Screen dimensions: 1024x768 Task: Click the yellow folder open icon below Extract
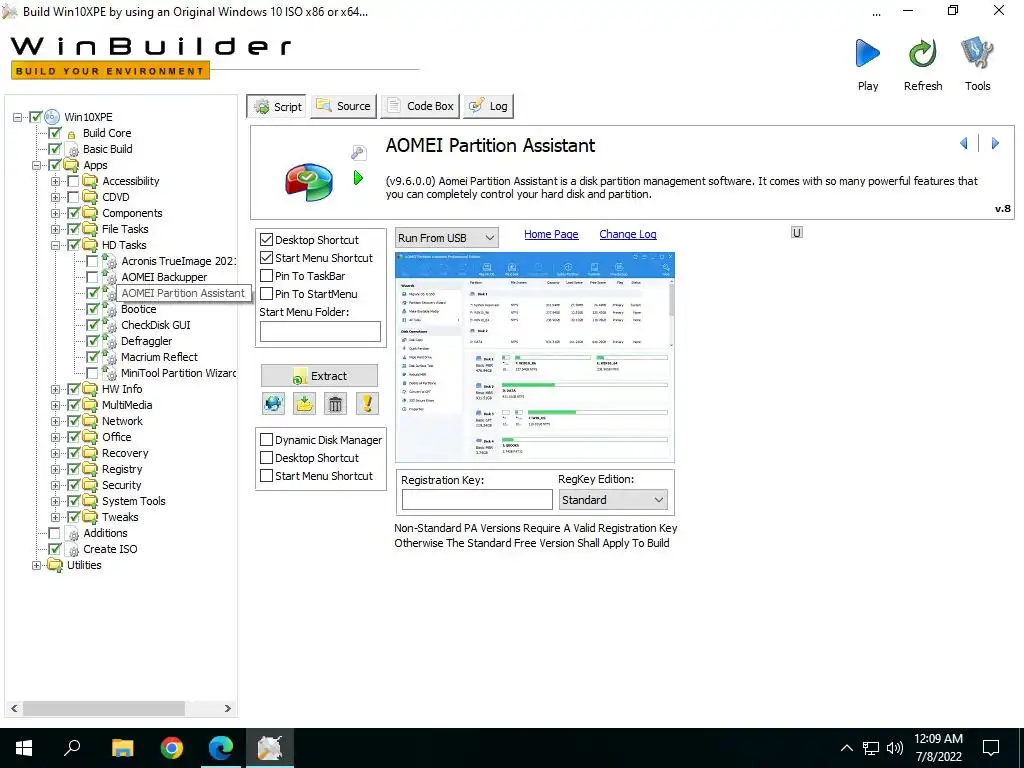tap(304, 404)
